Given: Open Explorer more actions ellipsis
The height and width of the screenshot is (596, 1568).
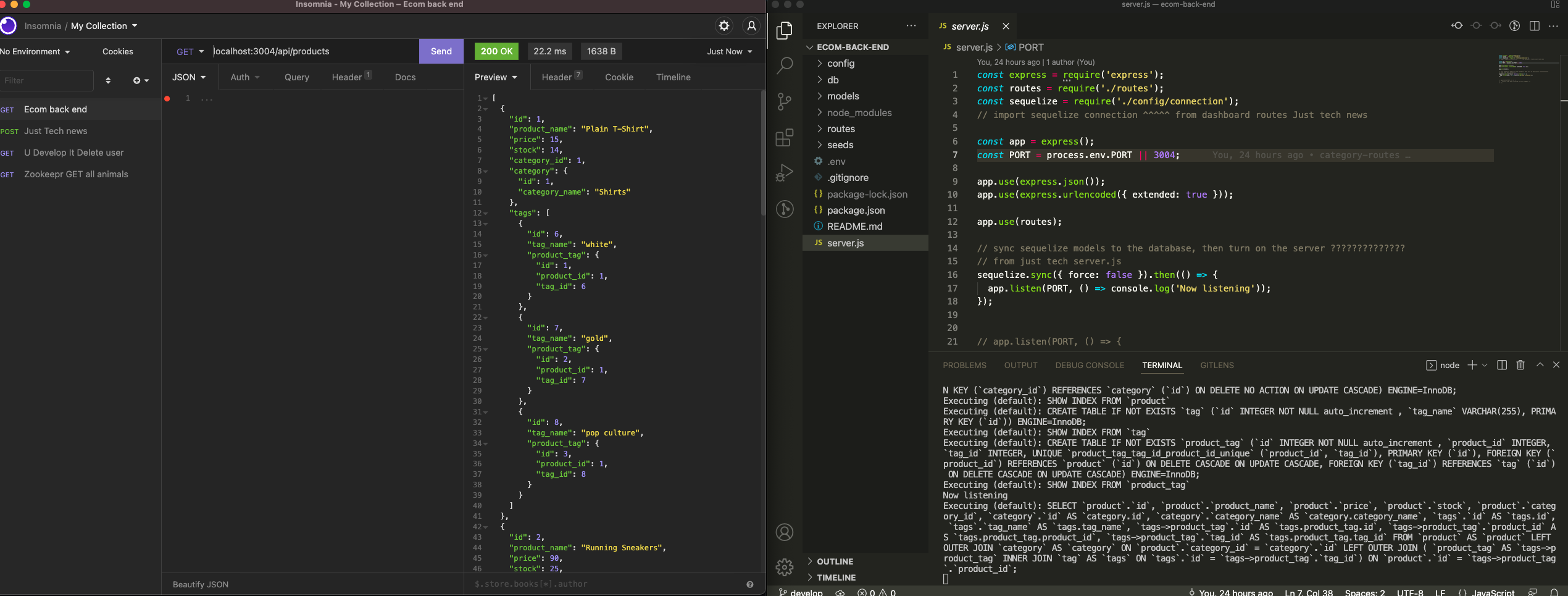Looking at the screenshot, I should [x=911, y=26].
